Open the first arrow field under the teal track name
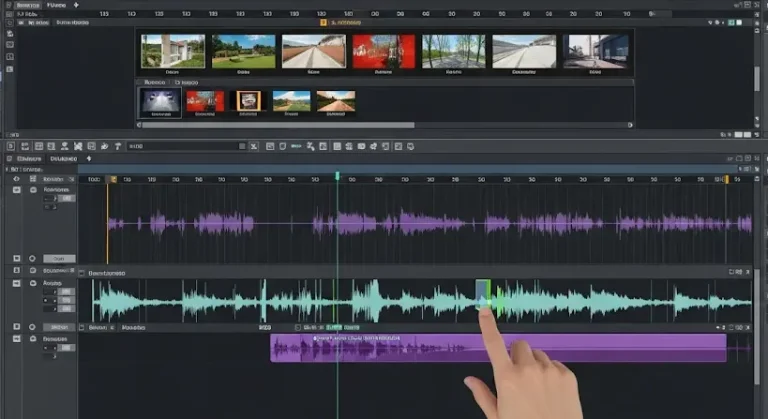 (50, 292)
